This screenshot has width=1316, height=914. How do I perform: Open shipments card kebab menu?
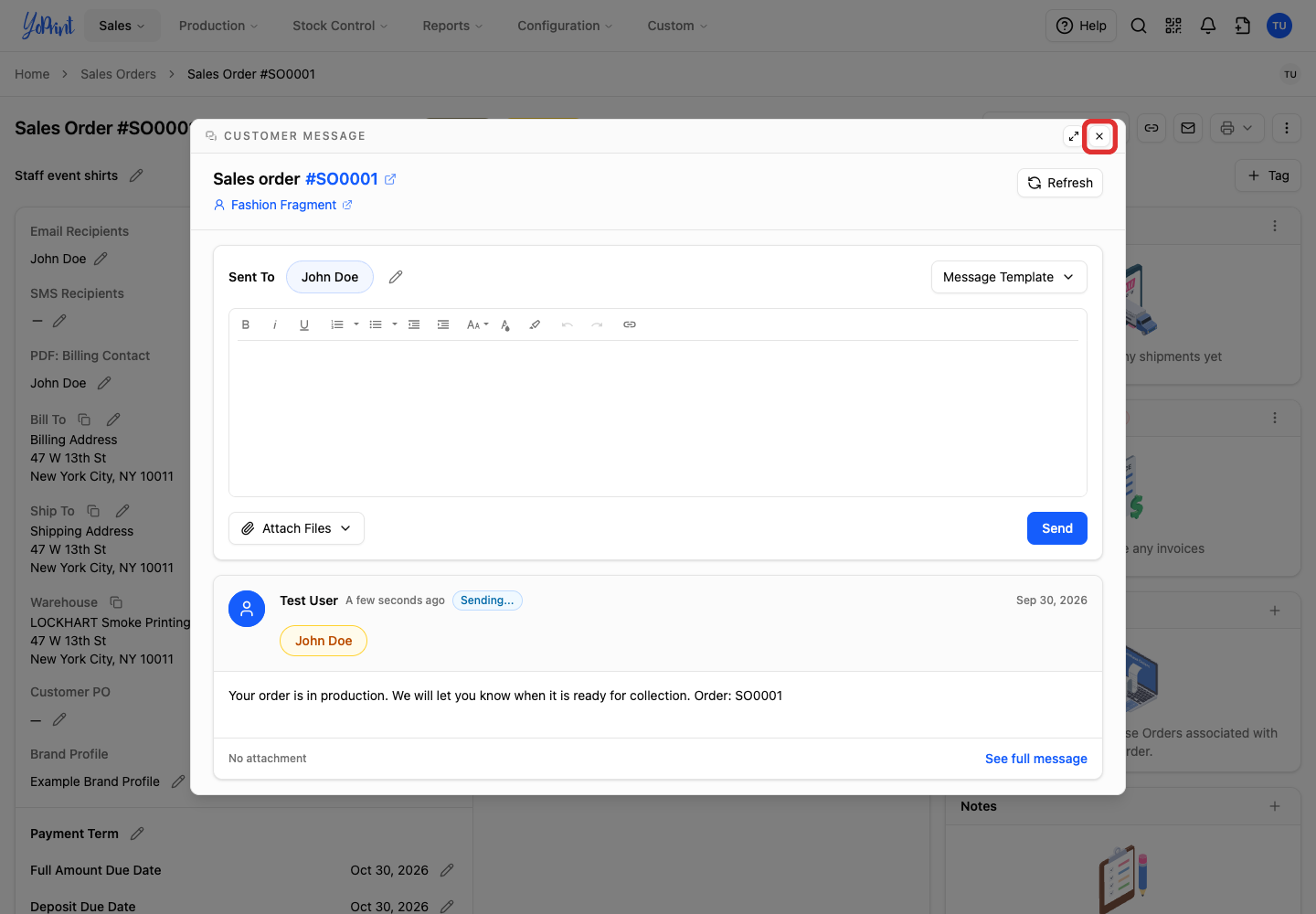1275,226
